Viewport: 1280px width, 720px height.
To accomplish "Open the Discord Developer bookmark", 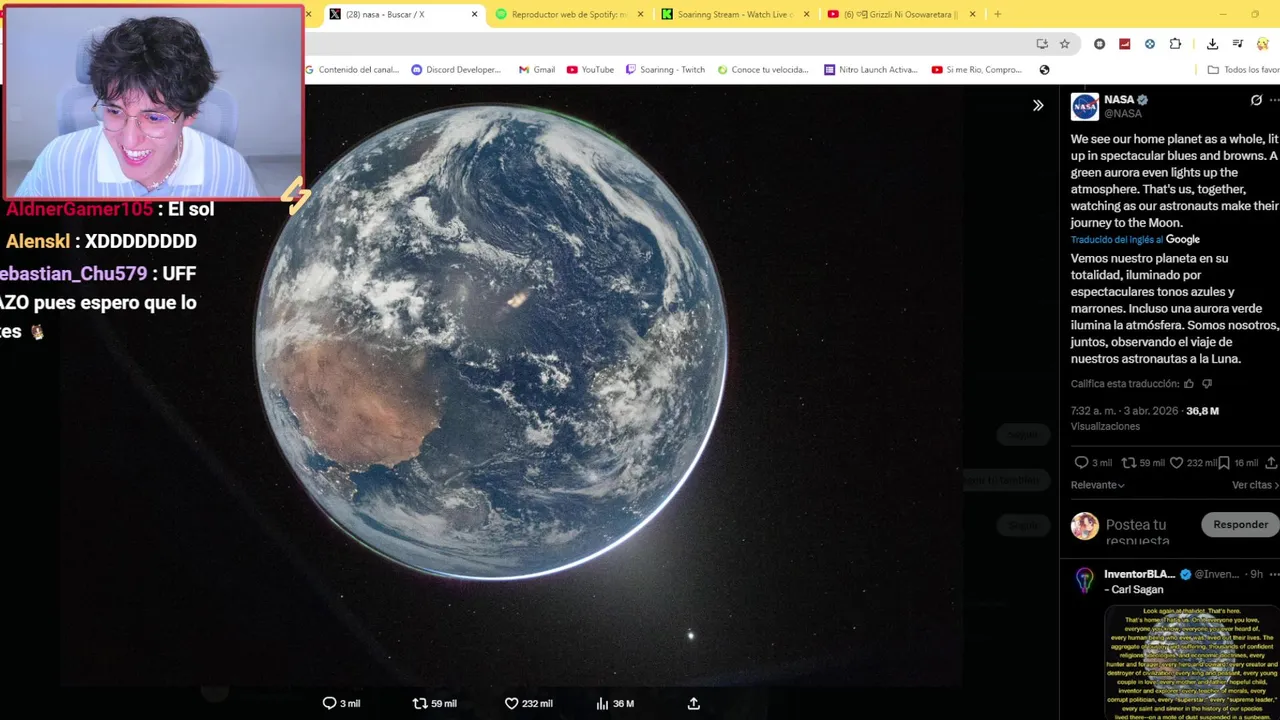I will pos(456,70).
